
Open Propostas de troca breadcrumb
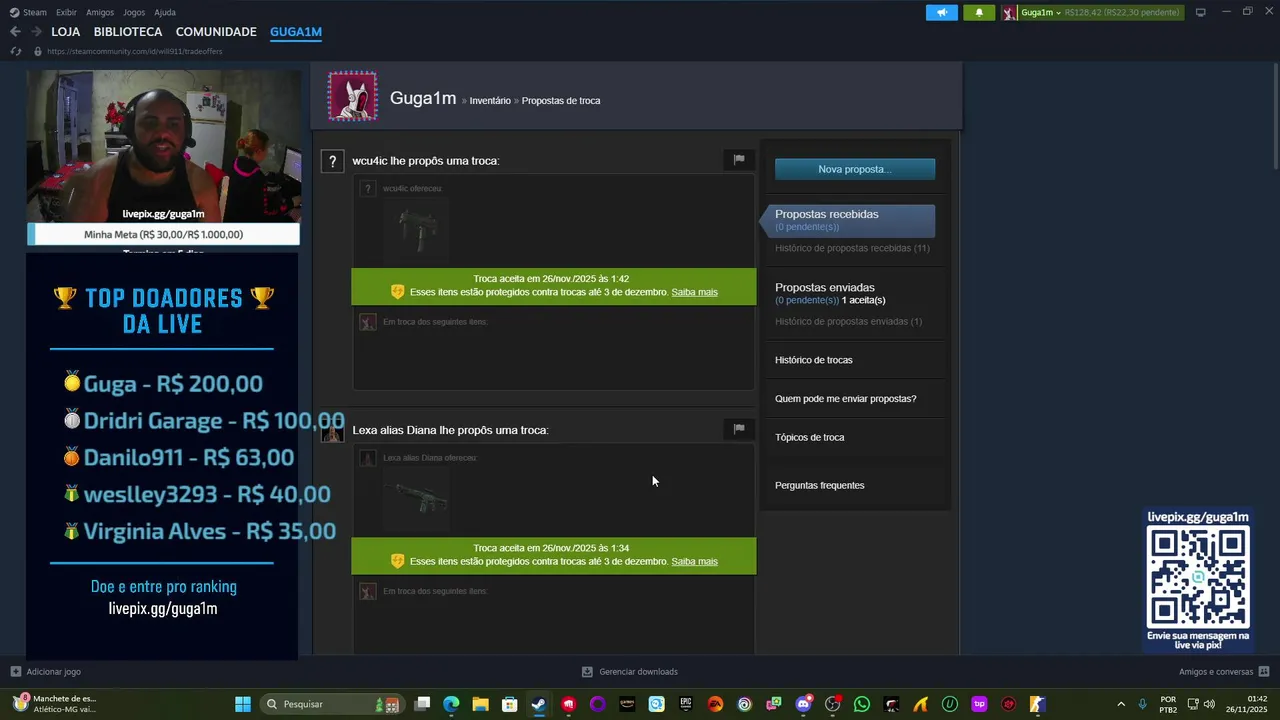click(x=561, y=101)
